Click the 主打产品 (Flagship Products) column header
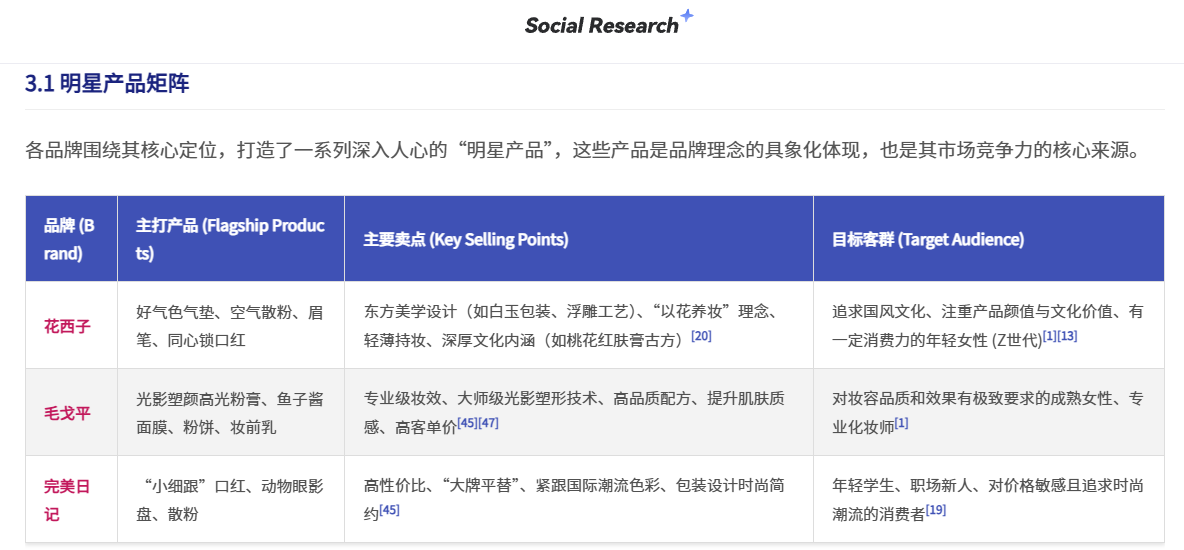 click(230, 239)
